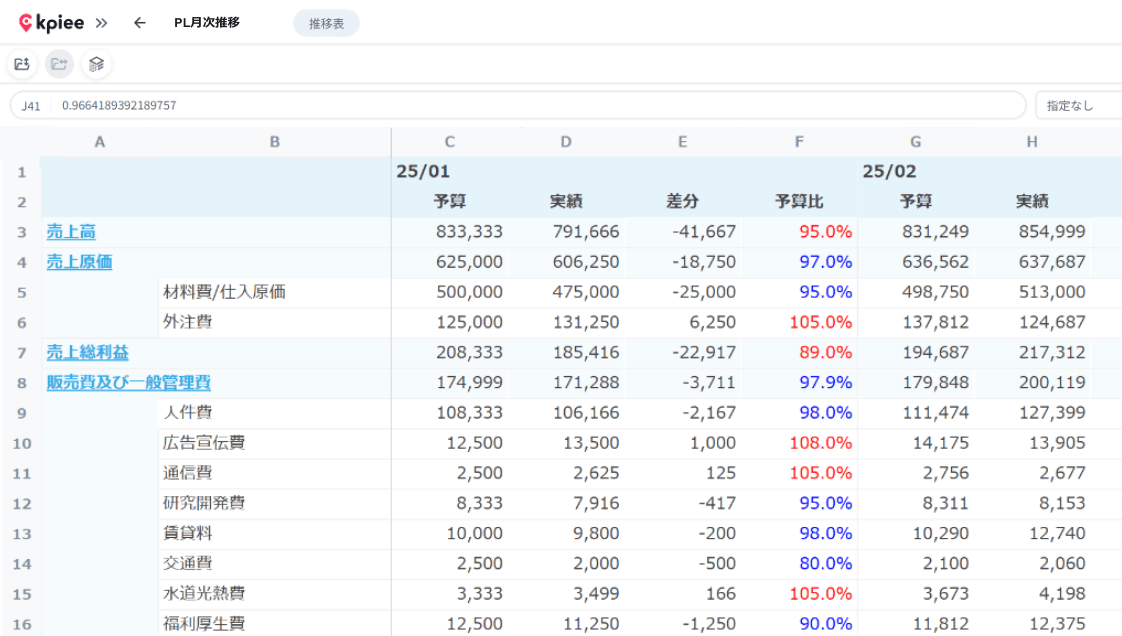Open the 推移表 tab pill

tap(326, 24)
